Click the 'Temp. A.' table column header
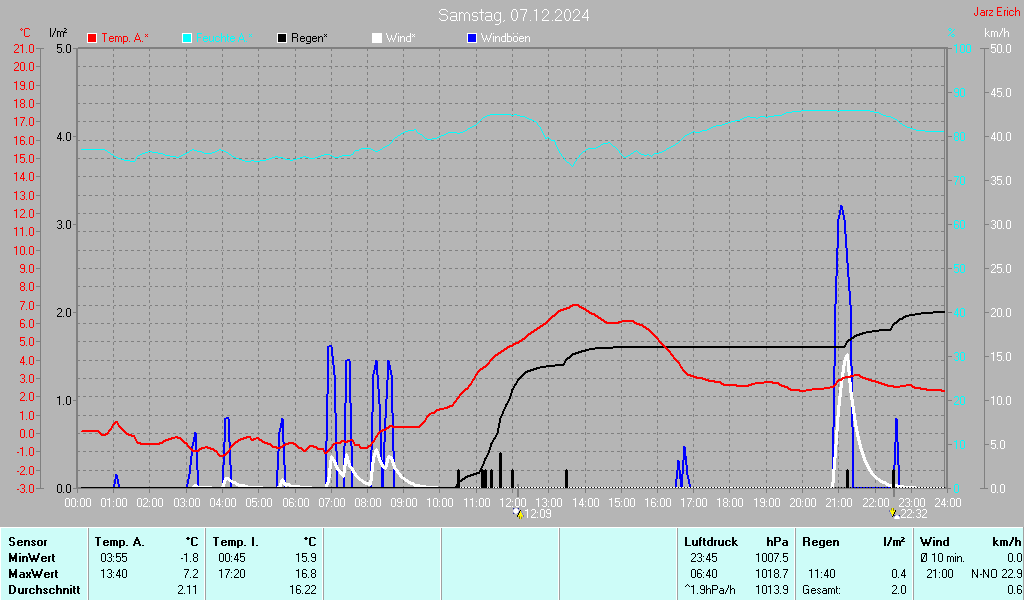This screenshot has width=1024, height=600. [x=120, y=542]
